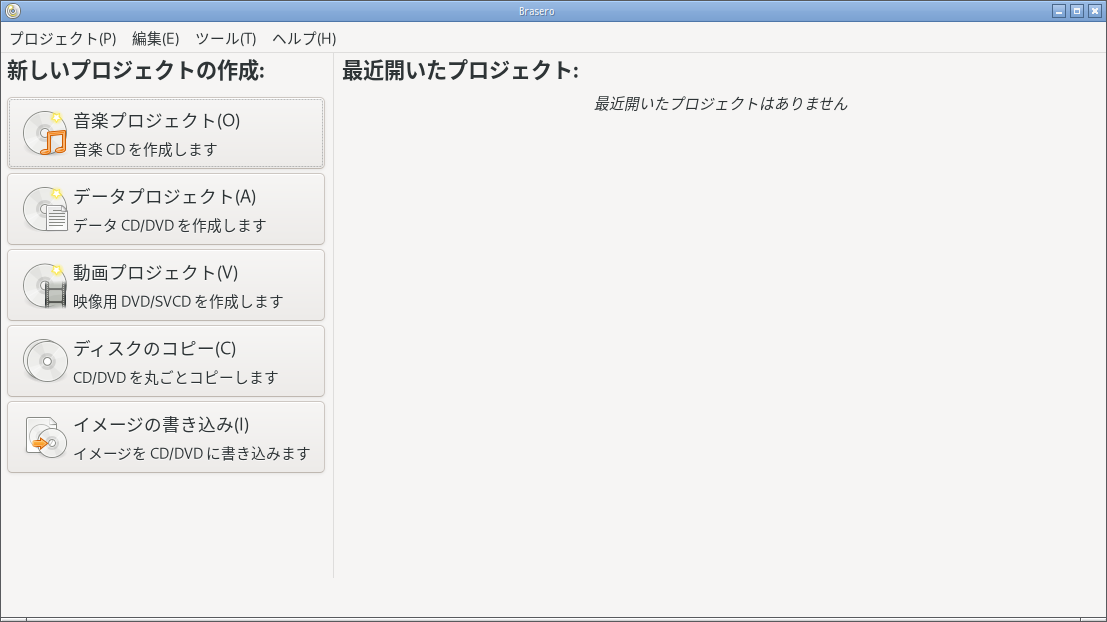Screen dimensions: 1107x622
Task: Click the 最近開いたプロジェクトはありません message
Action: click(x=720, y=104)
